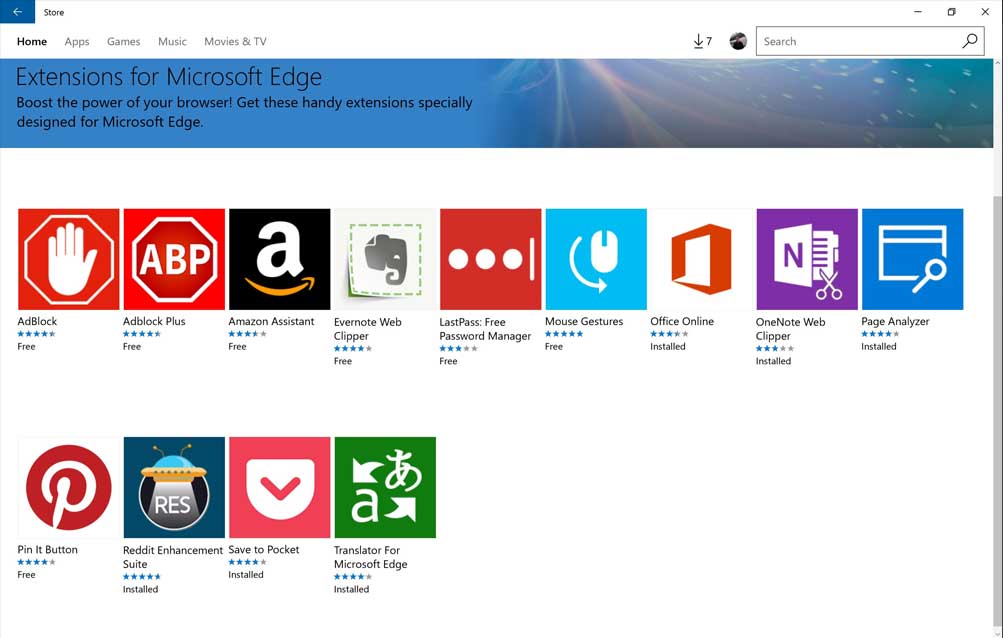Open the downloads and updates indicator
The height and width of the screenshot is (638, 1003).
click(702, 42)
